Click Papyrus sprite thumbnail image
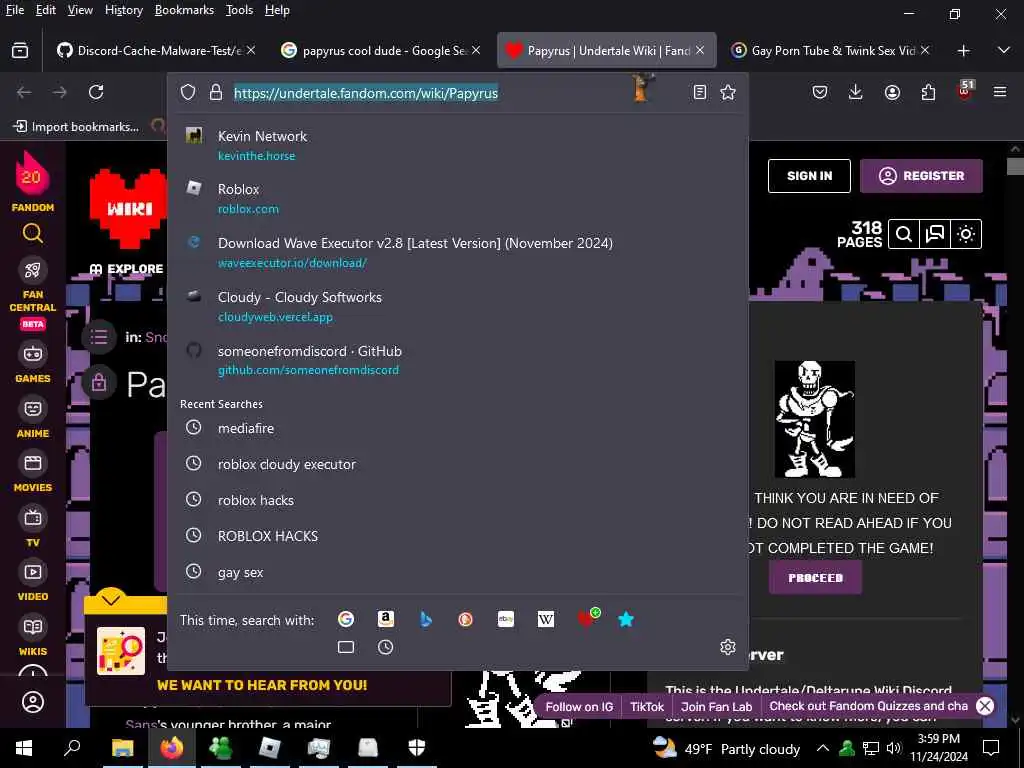 click(x=814, y=419)
